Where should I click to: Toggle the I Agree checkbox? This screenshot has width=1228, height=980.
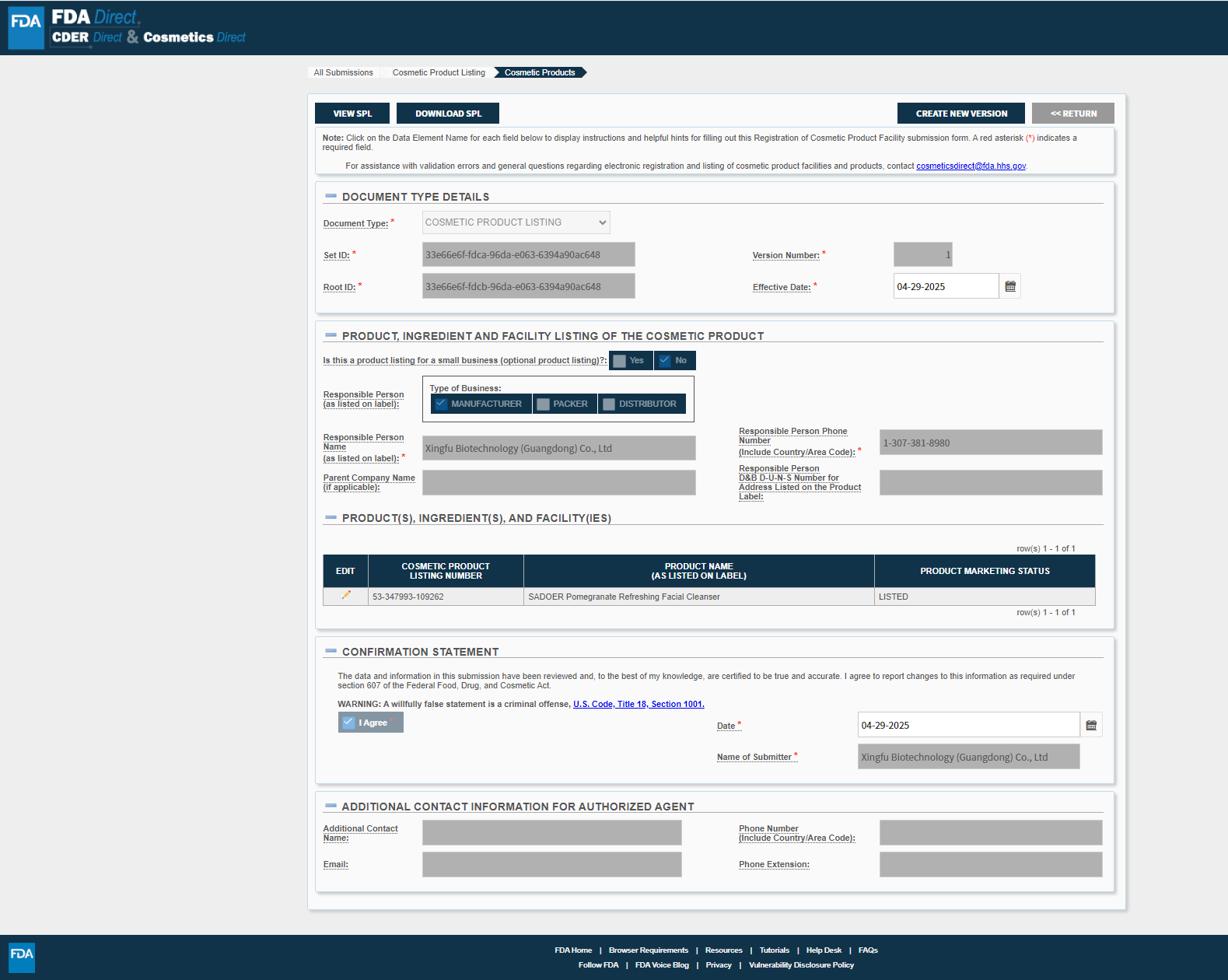click(x=348, y=723)
